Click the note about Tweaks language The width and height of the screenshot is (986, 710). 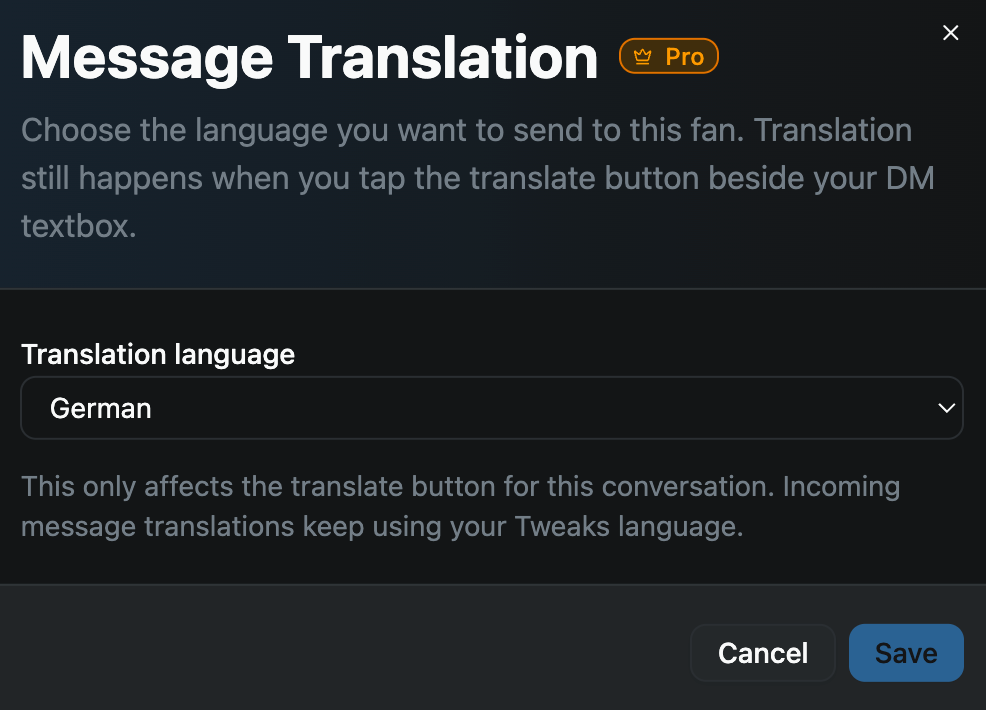[460, 506]
